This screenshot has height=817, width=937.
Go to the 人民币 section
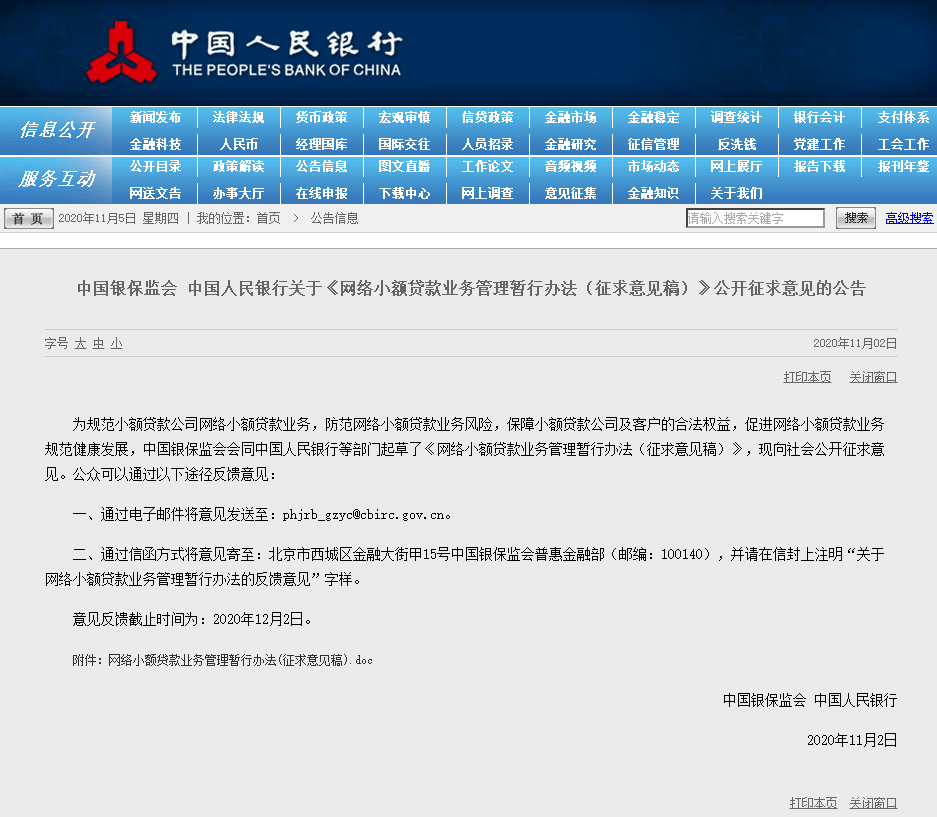tap(238, 144)
